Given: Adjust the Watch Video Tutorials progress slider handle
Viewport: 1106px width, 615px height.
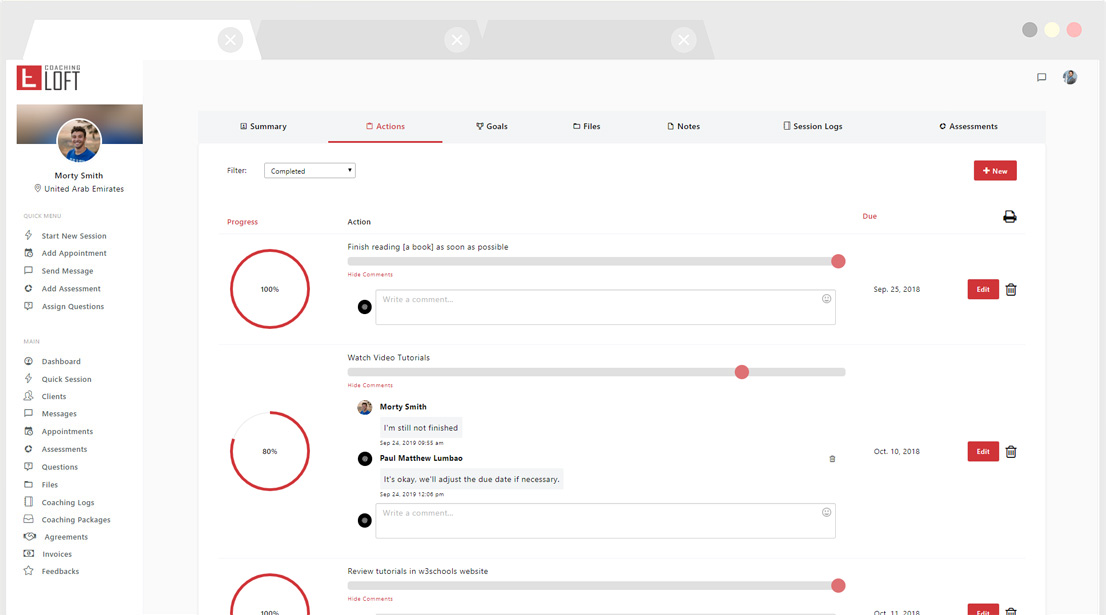Looking at the screenshot, I should pyautogui.click(x=741, y=372).
